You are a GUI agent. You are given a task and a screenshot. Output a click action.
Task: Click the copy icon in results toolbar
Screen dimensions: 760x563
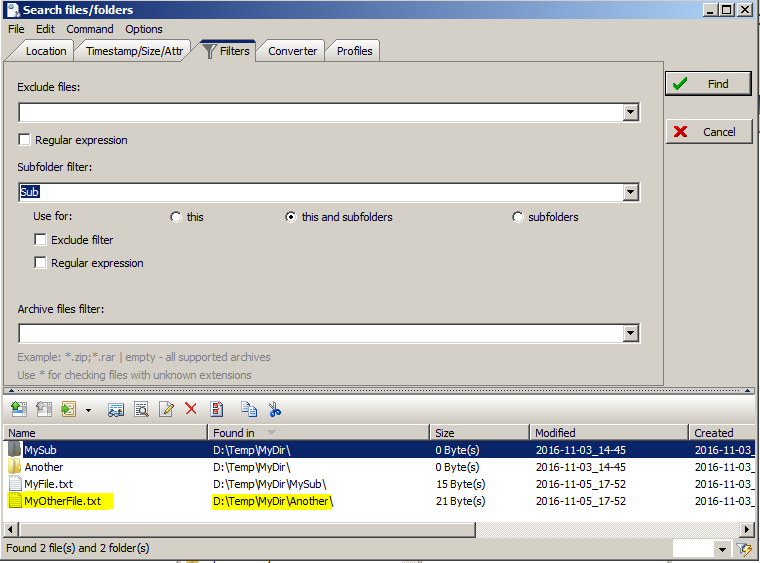[x=248, y=409]
